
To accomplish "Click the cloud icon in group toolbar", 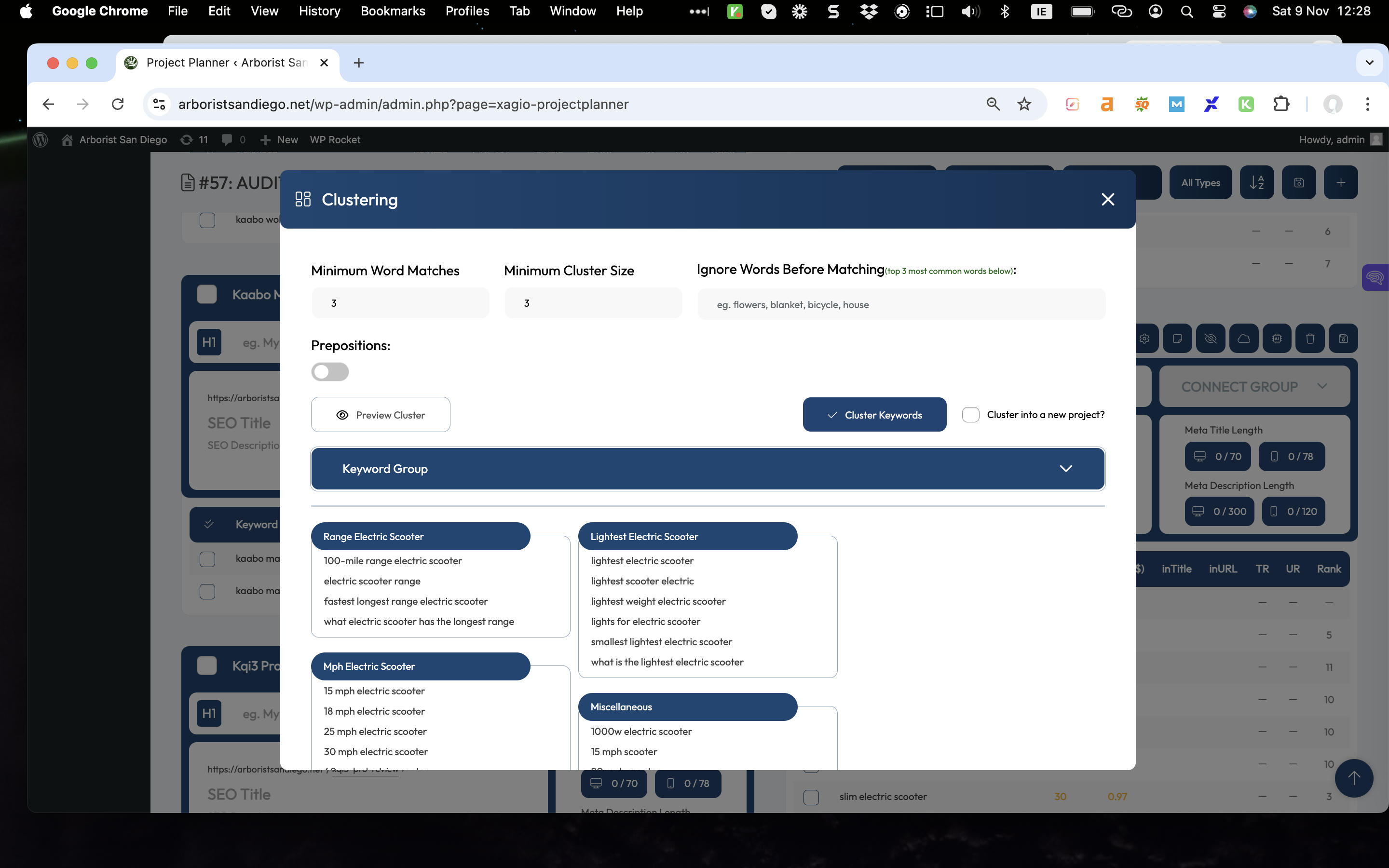I will 1244,338.
